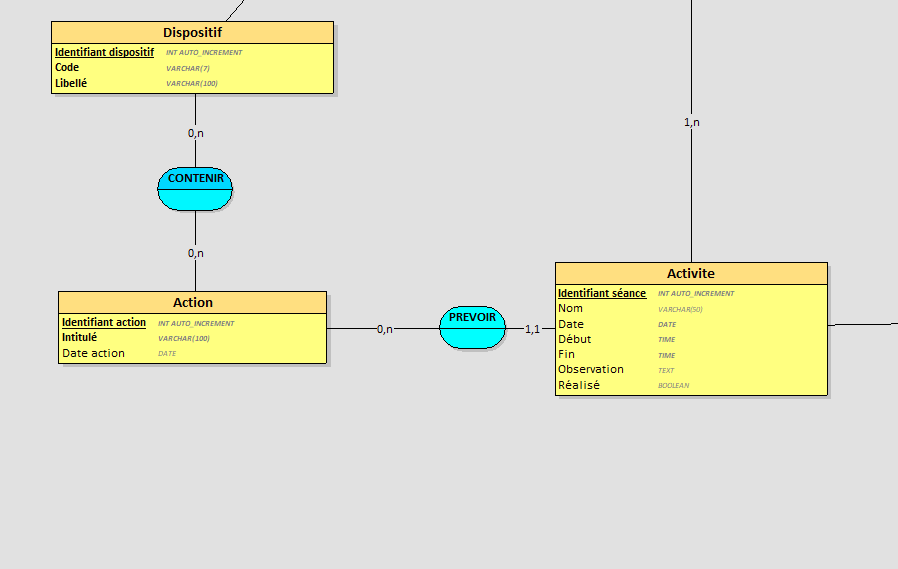This screenshot has height=569, width=898.
Task: Click the 0,n cardinality below Dispositif
Action: click(x=195, y=133)
